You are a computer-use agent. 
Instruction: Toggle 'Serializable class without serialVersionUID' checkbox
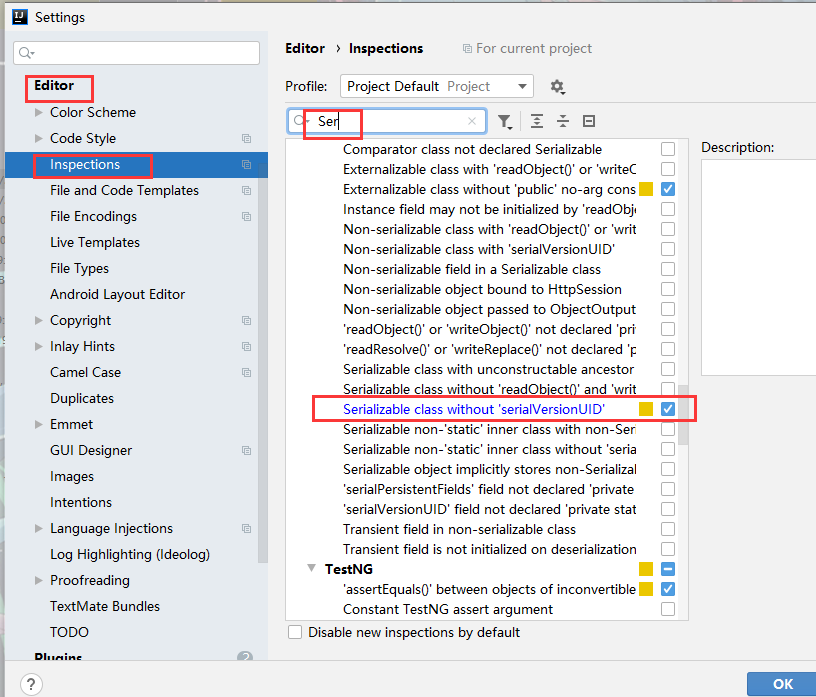coord(668,409)
